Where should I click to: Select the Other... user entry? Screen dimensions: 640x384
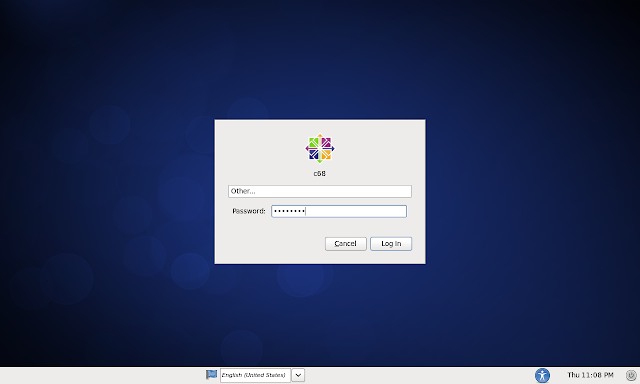[320, 191]
